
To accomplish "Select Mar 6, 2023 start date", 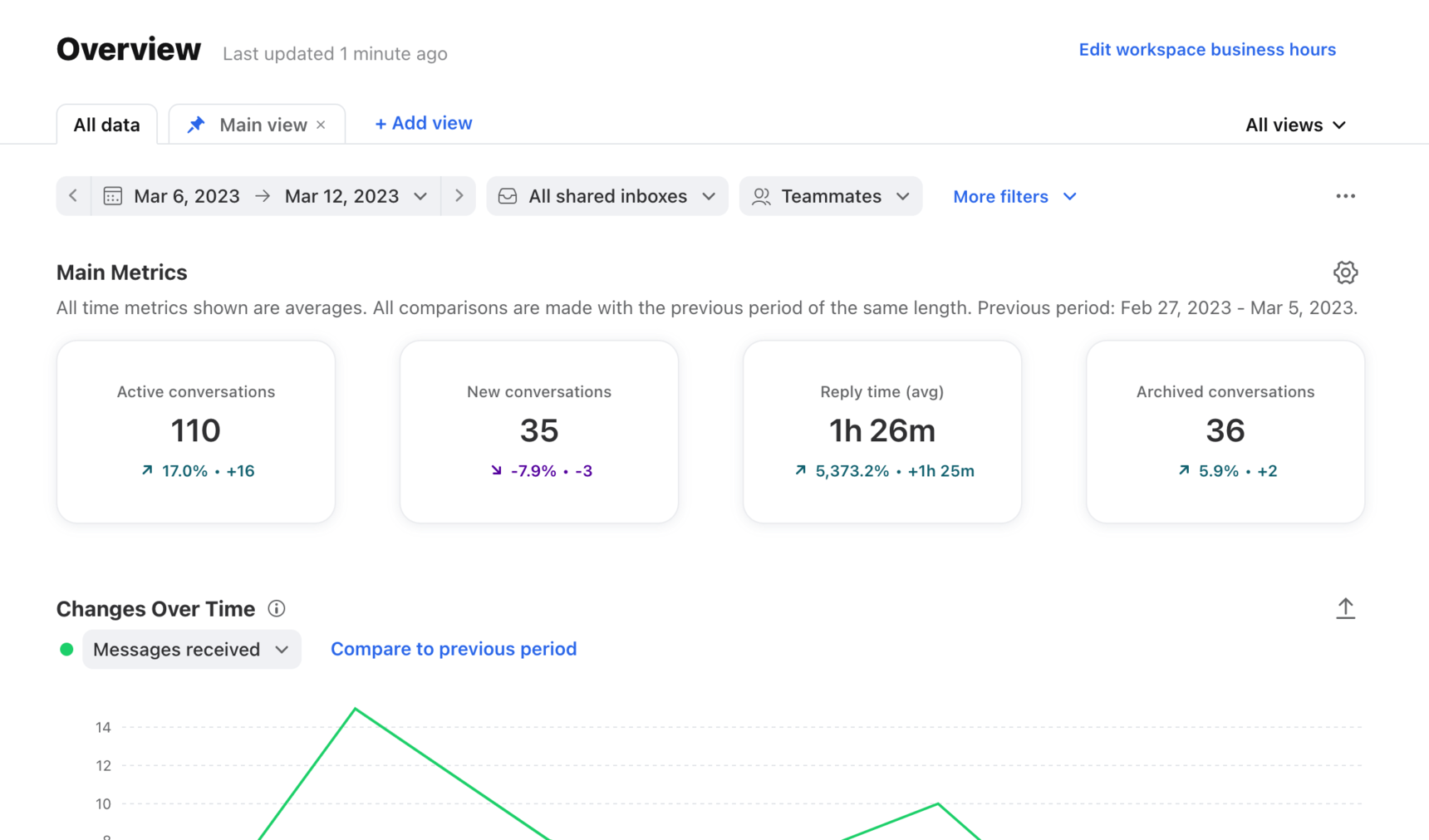I will click(x=187, y=196).
